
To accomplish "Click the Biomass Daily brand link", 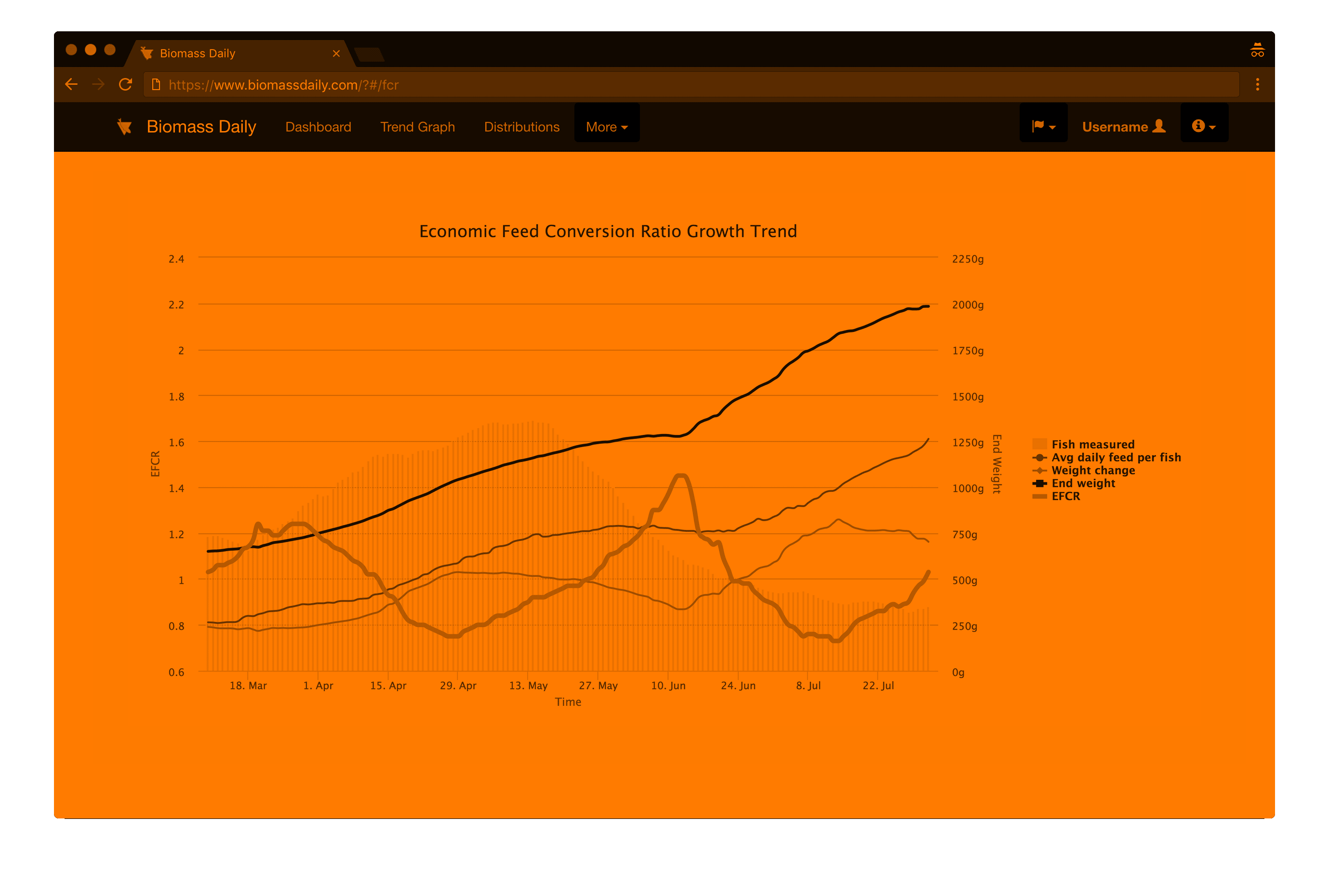I will (x=201, y=127).
